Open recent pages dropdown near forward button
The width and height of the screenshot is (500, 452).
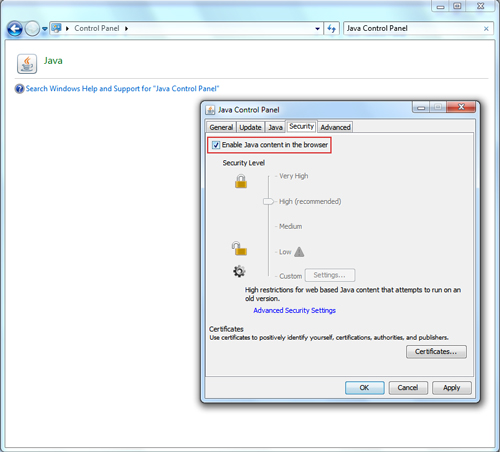click(45, 29)
